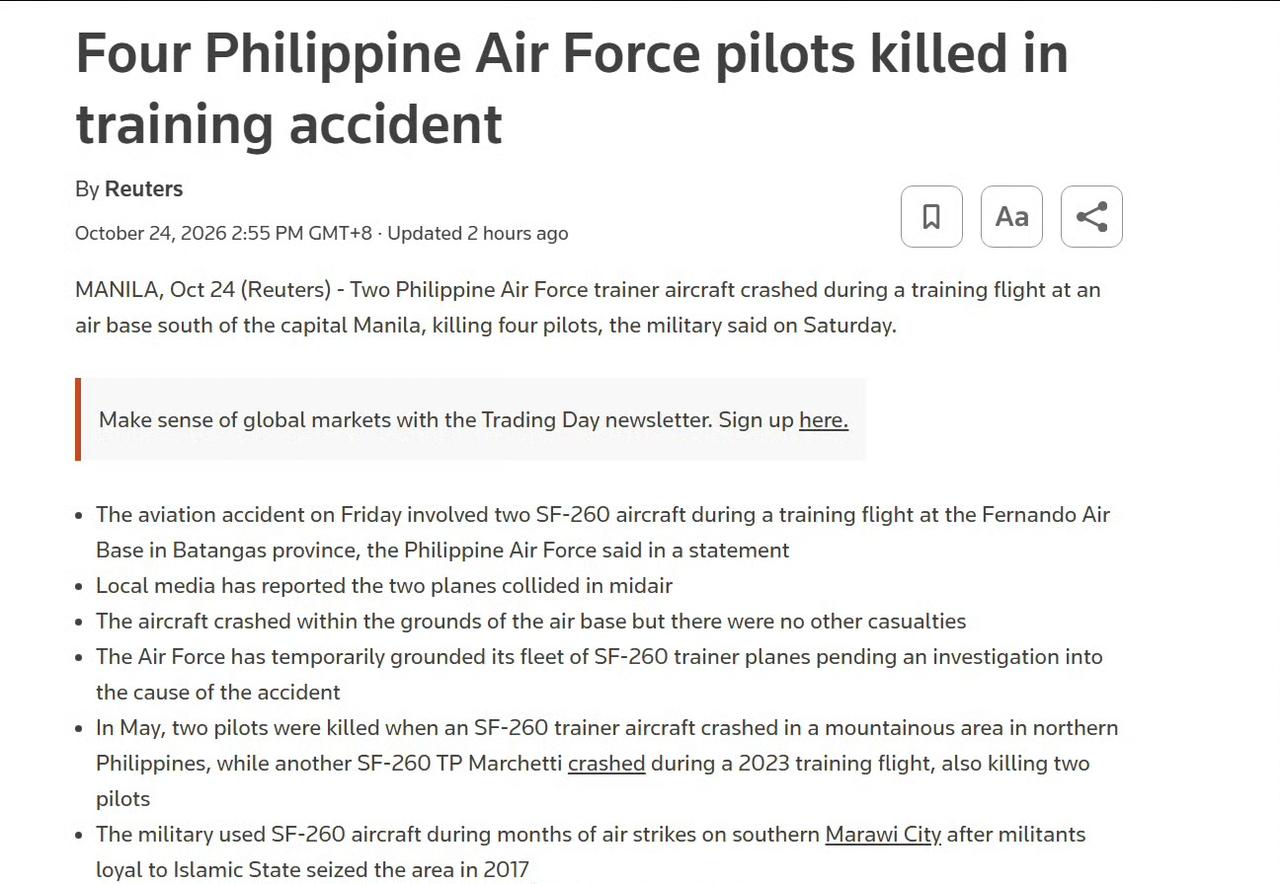Open the 'crashed' hyperlink in the bullet
Screen dimensions: 1280x884
point(606,763)
